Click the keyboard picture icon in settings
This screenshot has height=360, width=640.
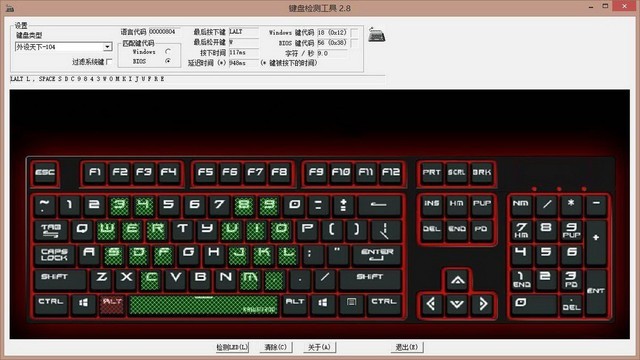[x=376, y=35]
